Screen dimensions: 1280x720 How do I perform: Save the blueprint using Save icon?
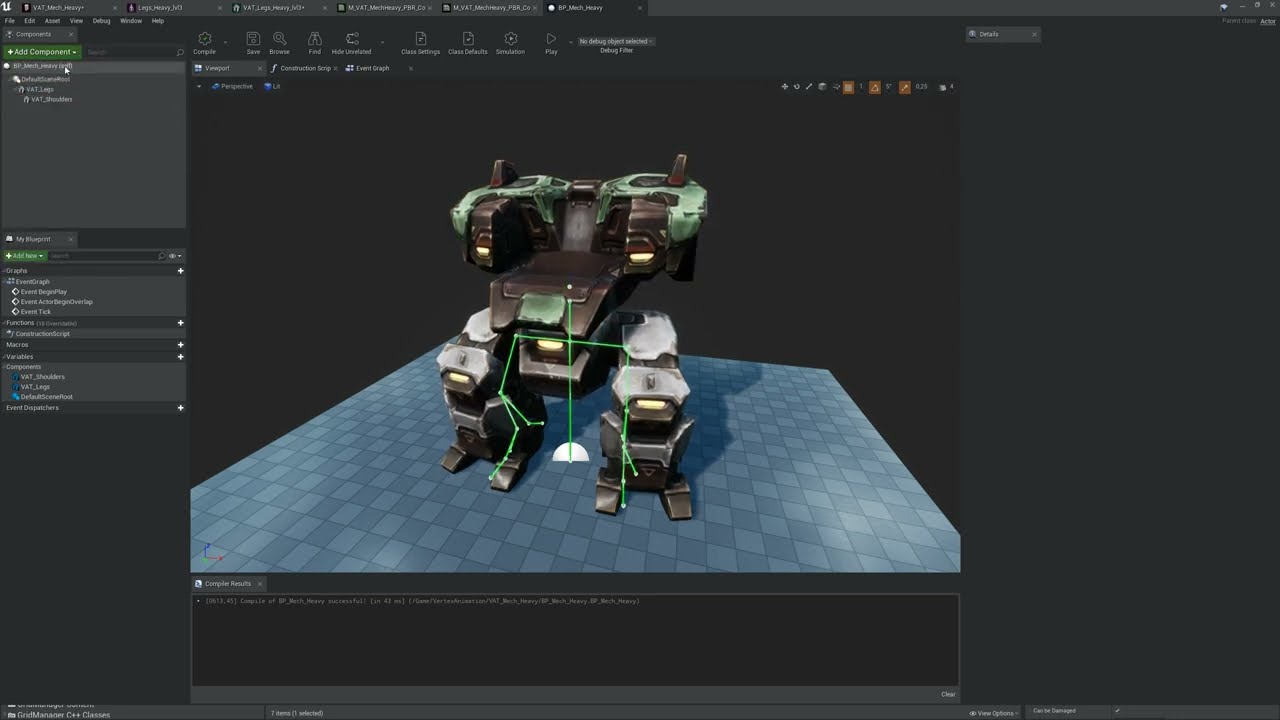pos(253,43)
